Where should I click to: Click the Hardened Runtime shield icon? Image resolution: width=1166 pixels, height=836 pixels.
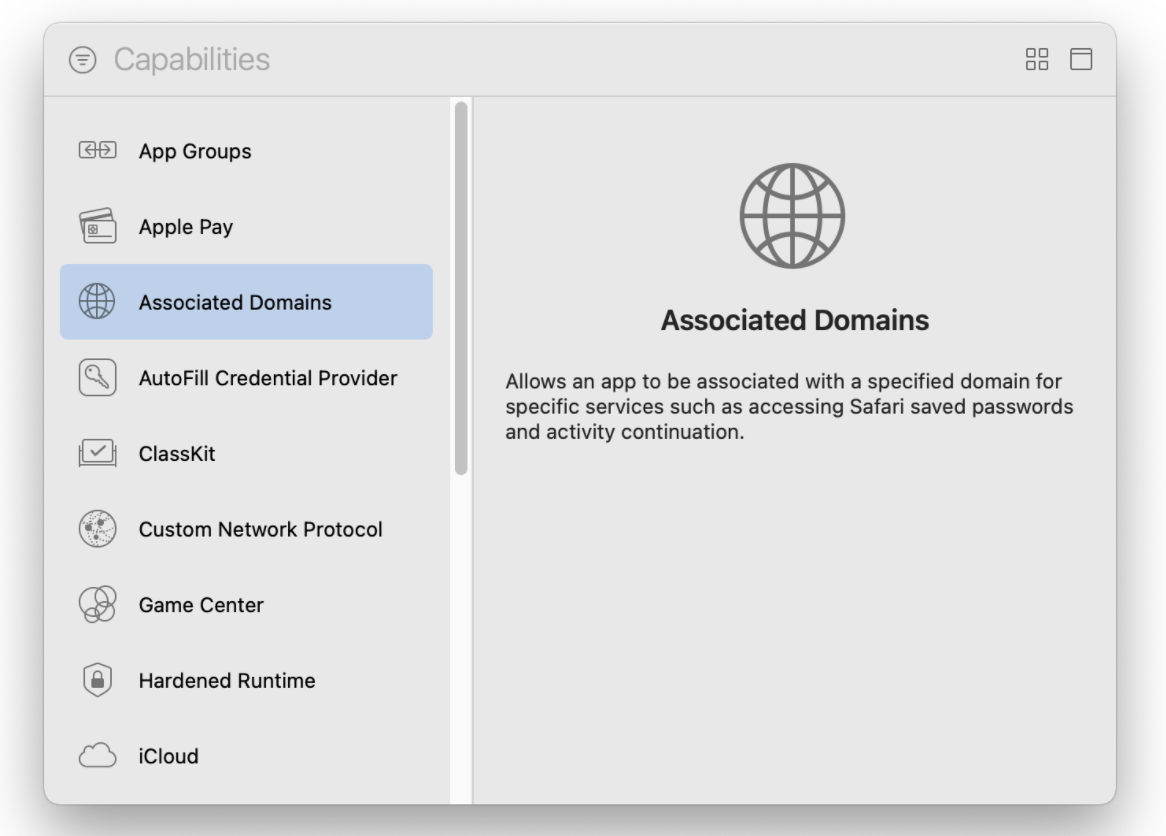(97, 680)
